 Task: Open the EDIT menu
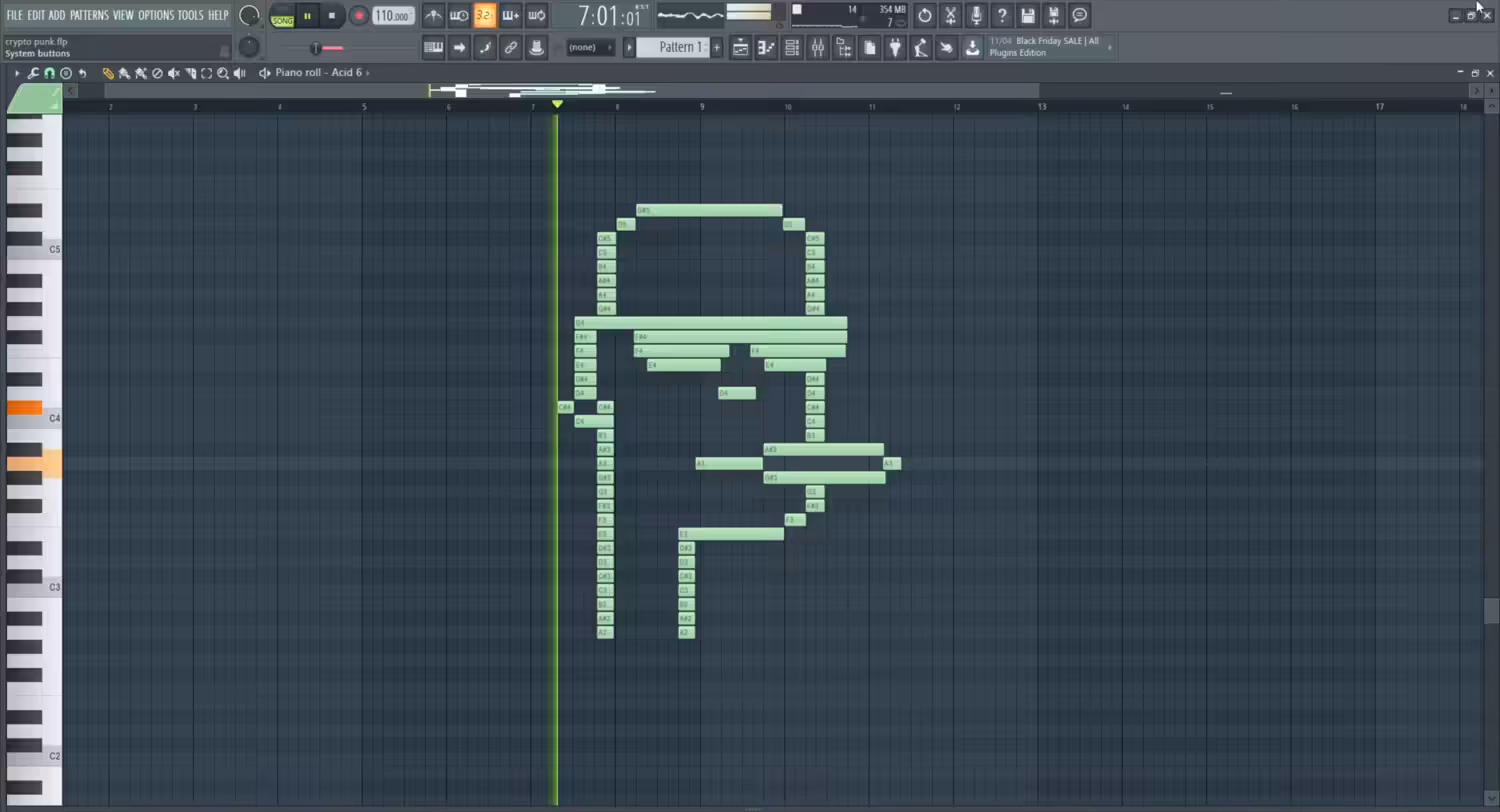[x=36, y=15]
